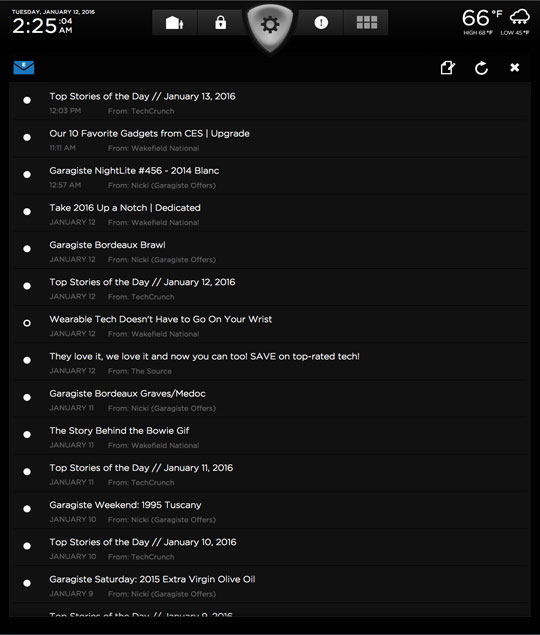Toggle read dot for Top Stories January 12

pos(27,286)
